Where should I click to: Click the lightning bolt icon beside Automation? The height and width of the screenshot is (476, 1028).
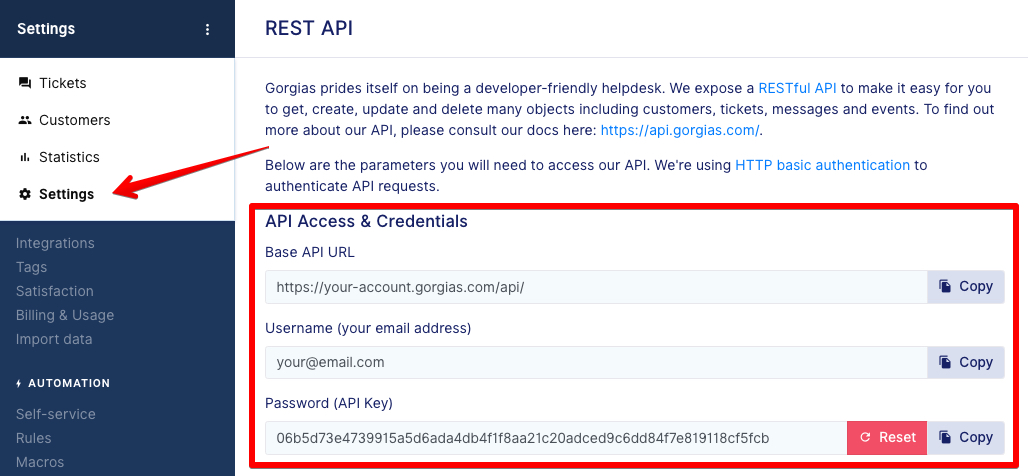click(x=19, y=384)
